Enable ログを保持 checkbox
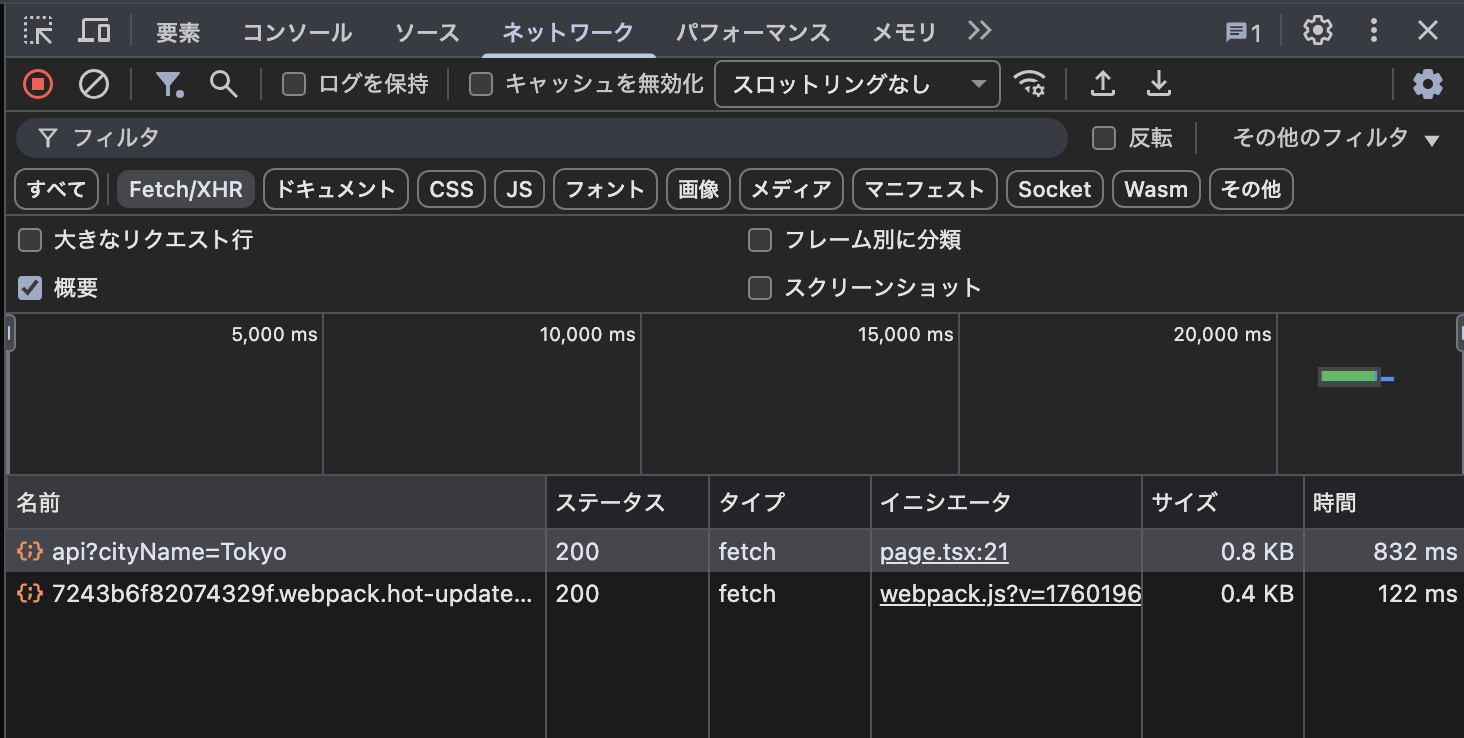Image resolution: width=1464 pixels, height=738 pixels. click(293, 84)
